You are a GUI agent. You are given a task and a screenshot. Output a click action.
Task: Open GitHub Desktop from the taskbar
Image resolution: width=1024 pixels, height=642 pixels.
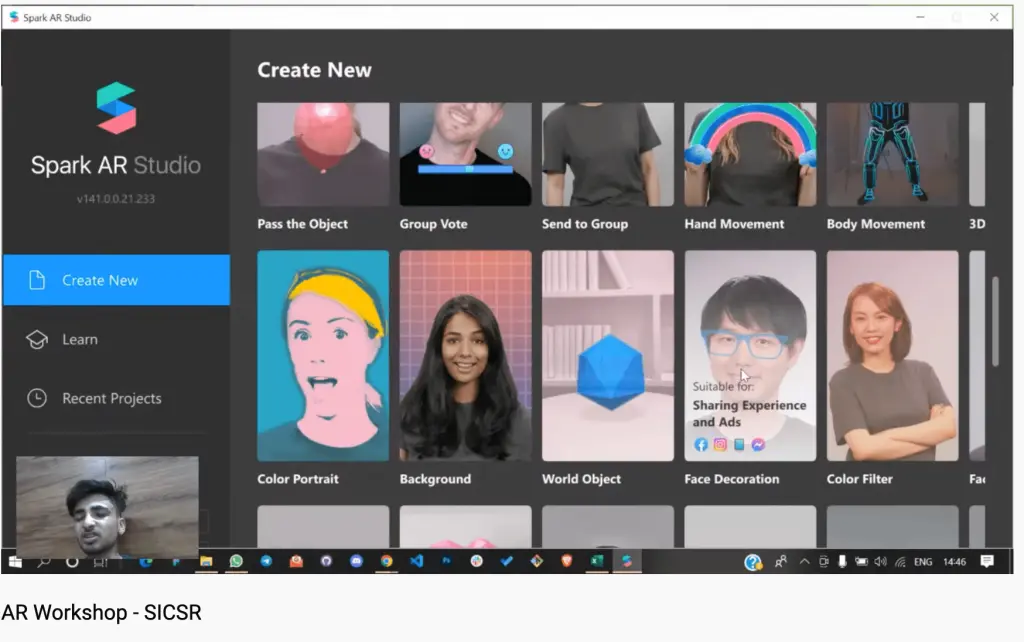[x=327, y=561]
